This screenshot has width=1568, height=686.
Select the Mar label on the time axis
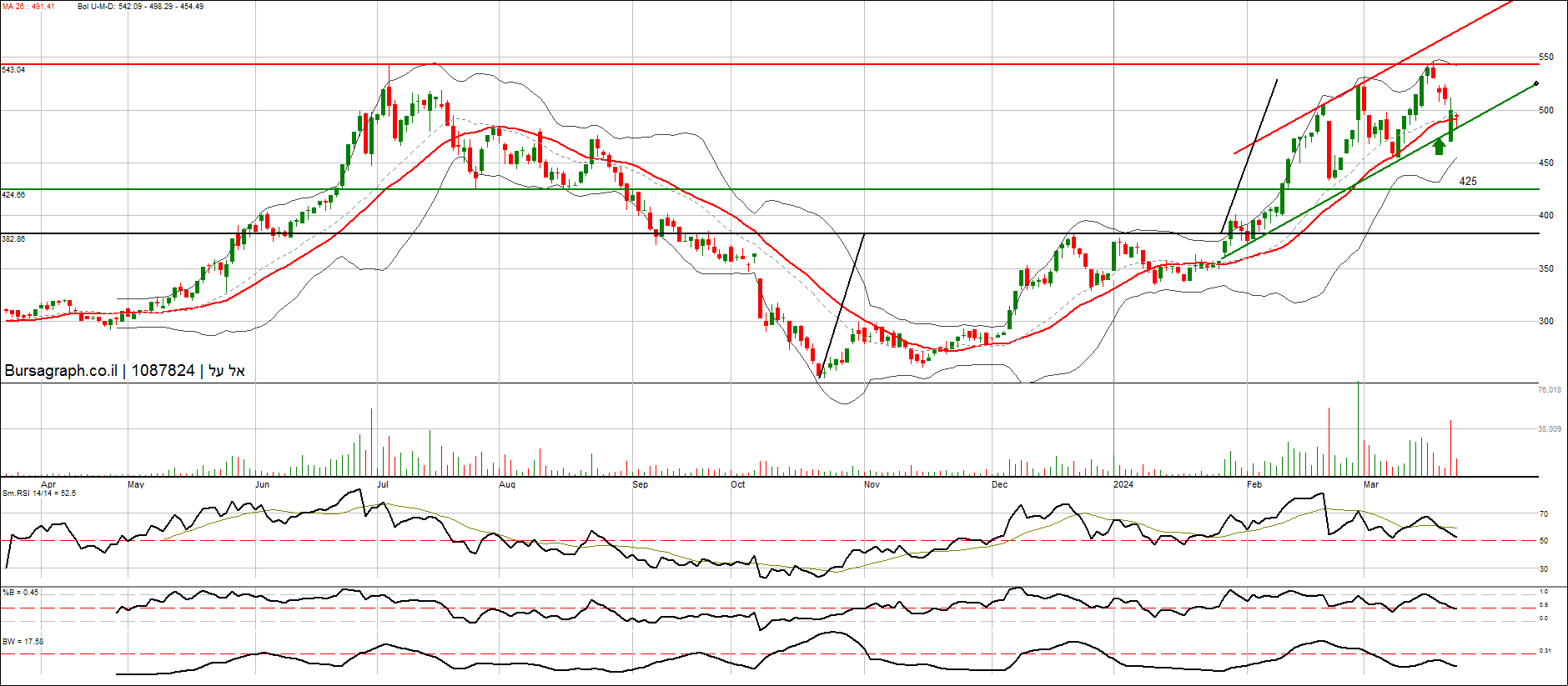pos(1371,484)
